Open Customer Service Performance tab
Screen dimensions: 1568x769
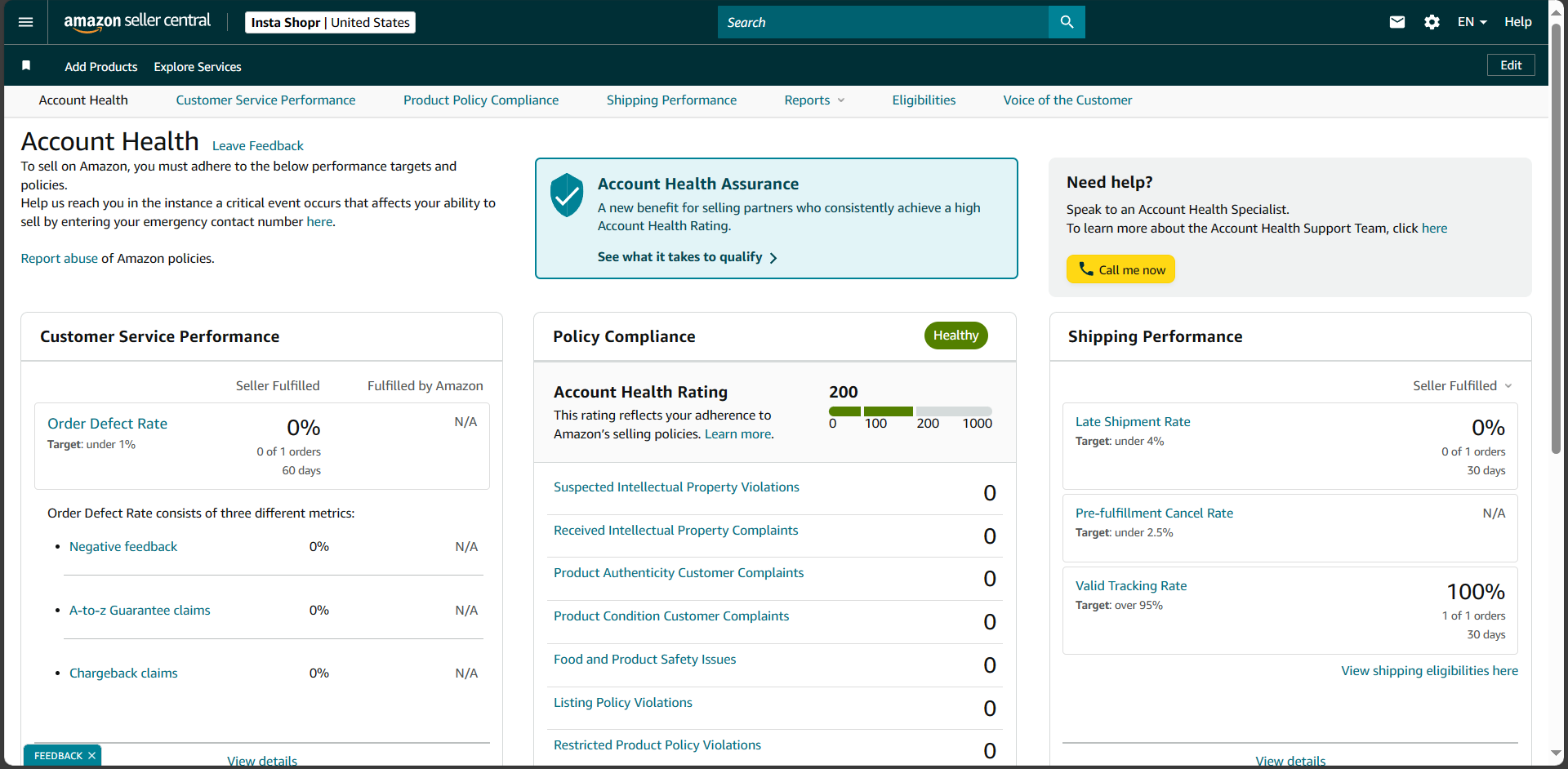(265, 100)
